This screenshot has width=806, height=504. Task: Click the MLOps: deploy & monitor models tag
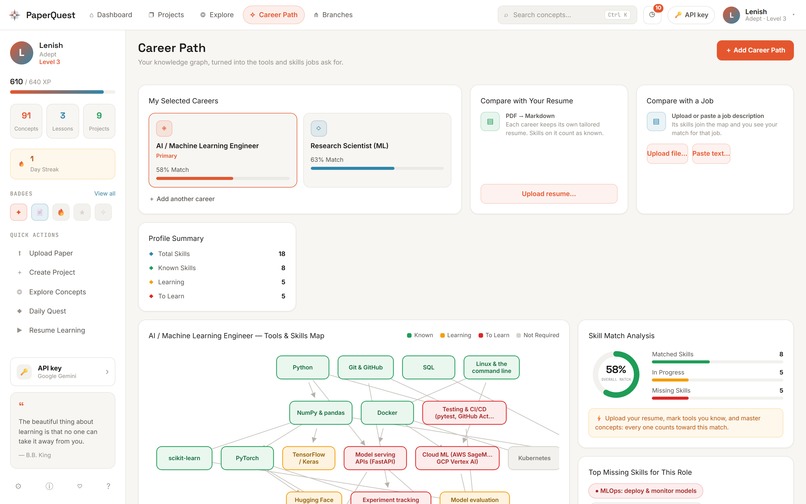pos(646,491)
